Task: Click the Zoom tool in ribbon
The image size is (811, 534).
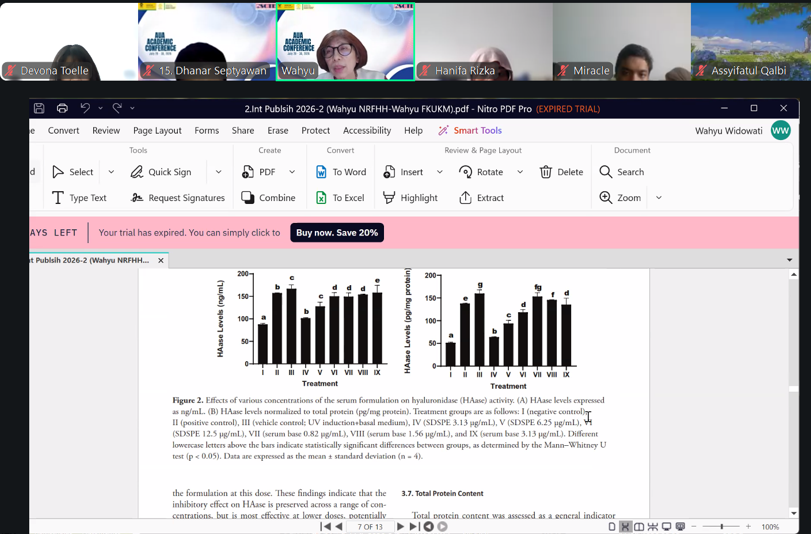Action: (620, 198)
